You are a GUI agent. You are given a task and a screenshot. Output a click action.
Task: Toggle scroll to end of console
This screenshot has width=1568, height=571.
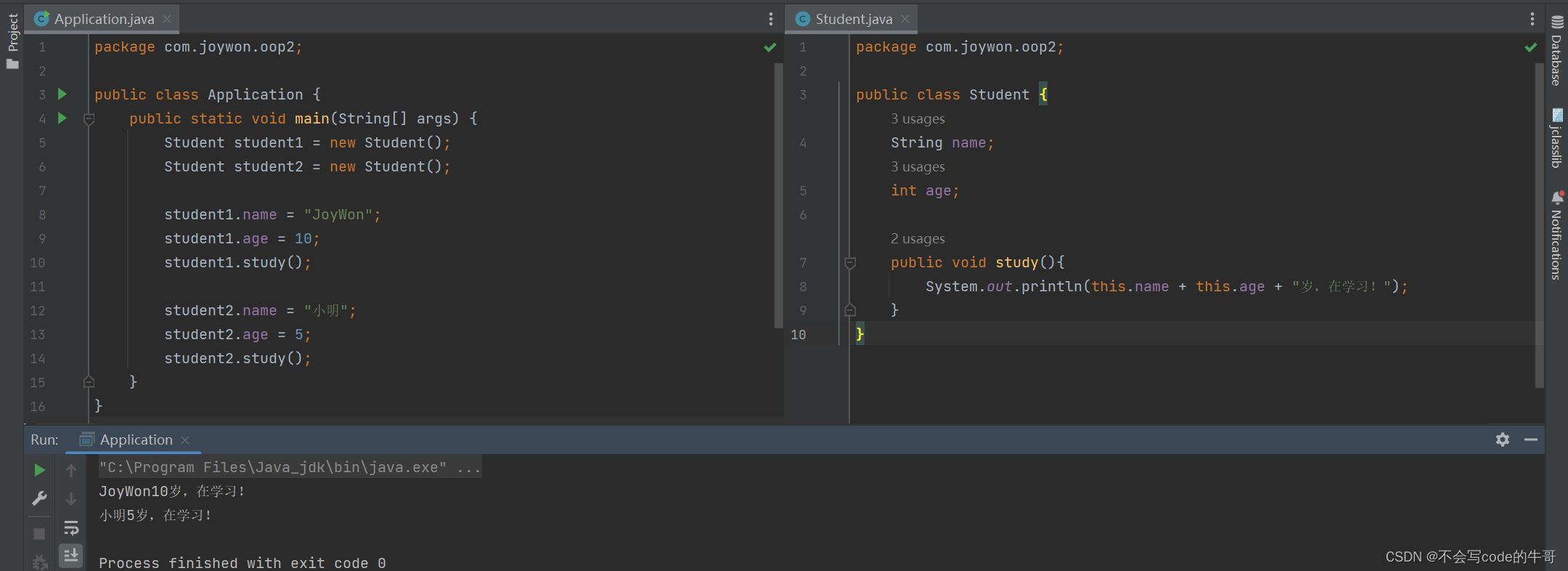point(71,556)
